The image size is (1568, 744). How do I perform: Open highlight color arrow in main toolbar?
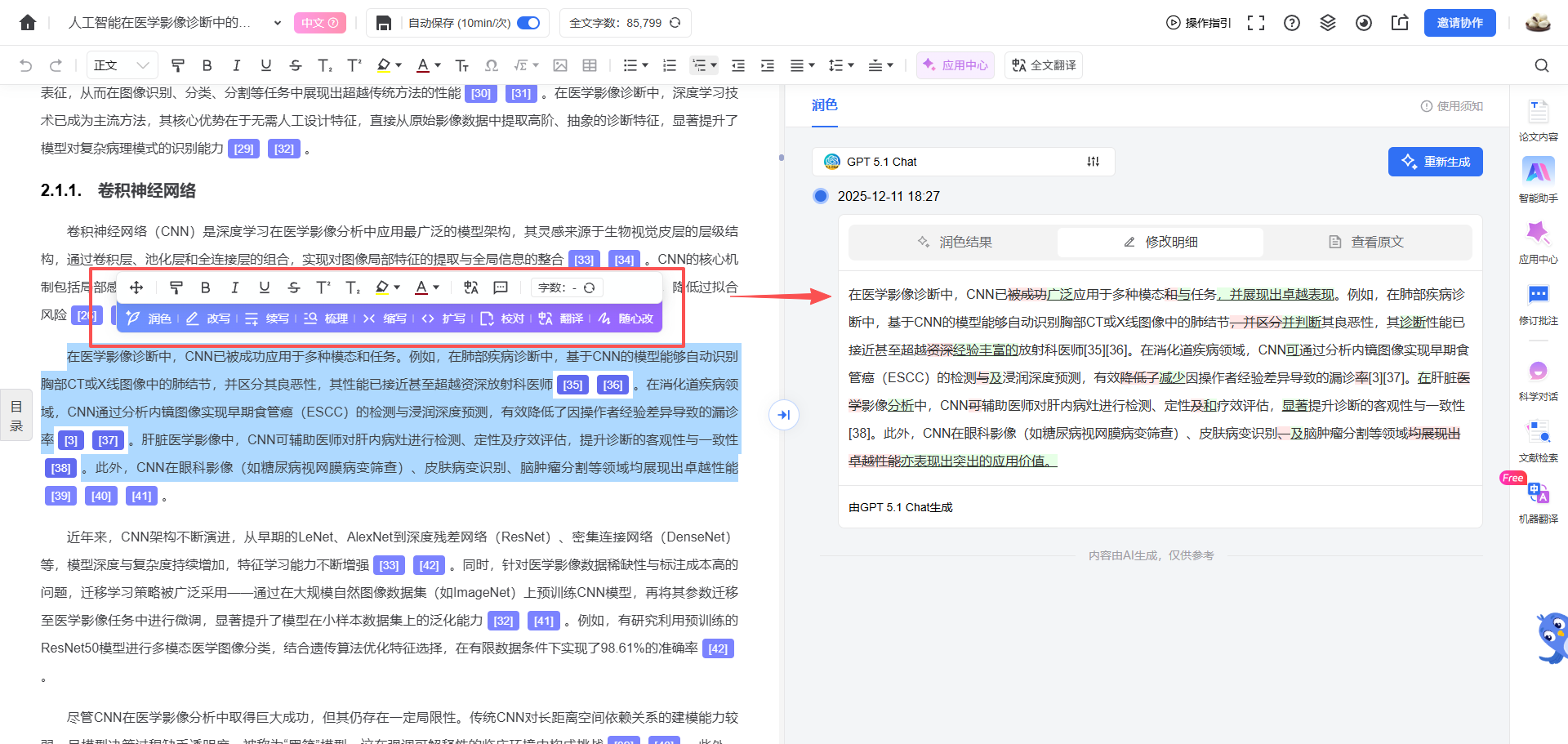[399, 65]
